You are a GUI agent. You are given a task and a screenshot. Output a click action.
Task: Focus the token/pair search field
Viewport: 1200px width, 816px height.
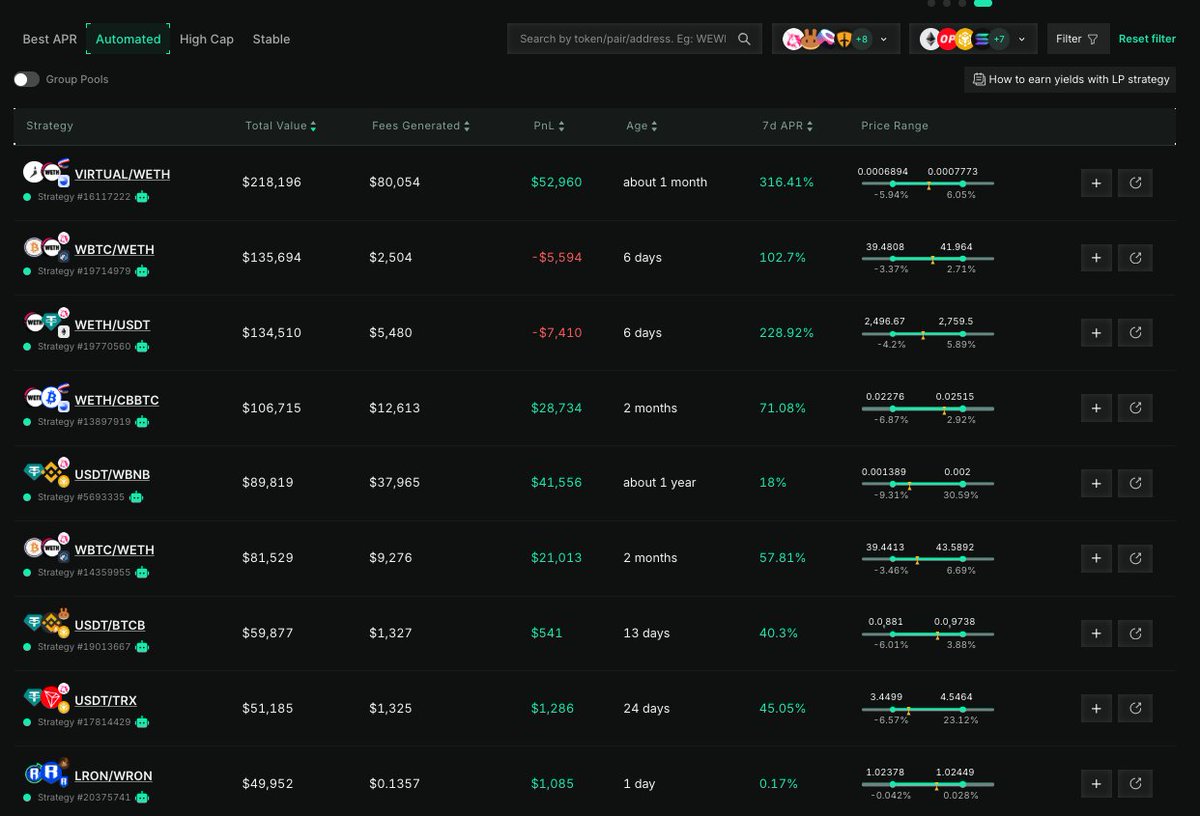tap(635, 39)
